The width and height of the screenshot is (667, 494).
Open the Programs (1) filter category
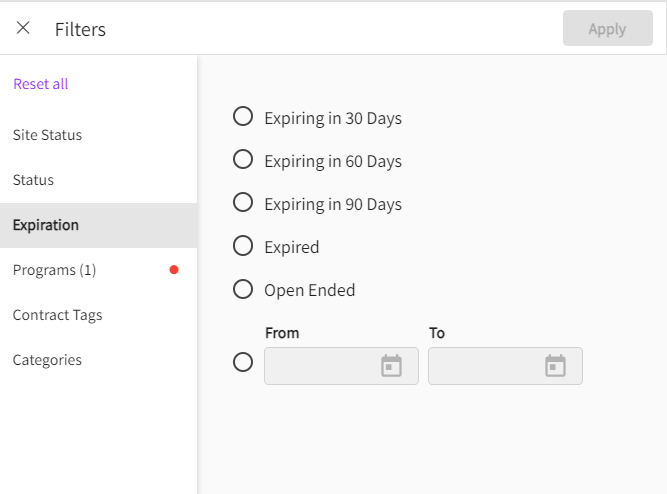click(54, 270)
